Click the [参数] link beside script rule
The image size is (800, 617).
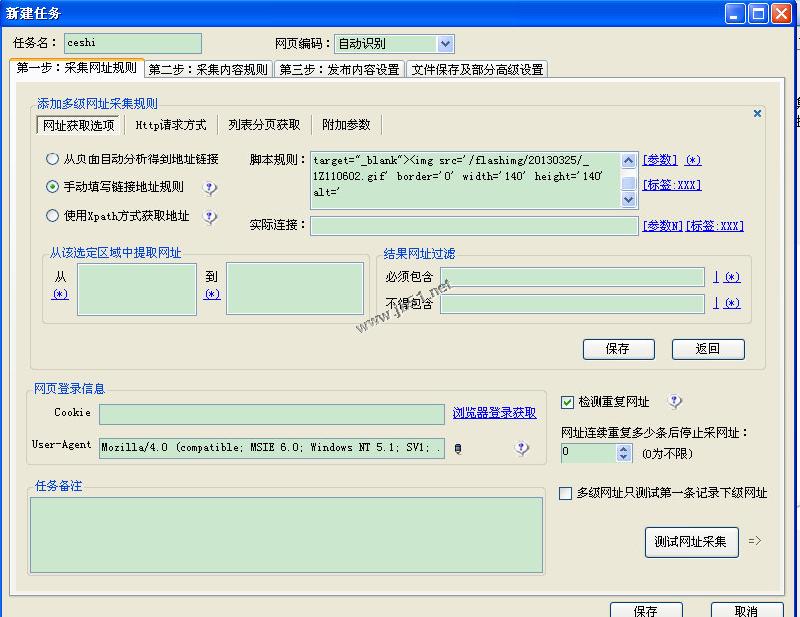tap(660, 160)
